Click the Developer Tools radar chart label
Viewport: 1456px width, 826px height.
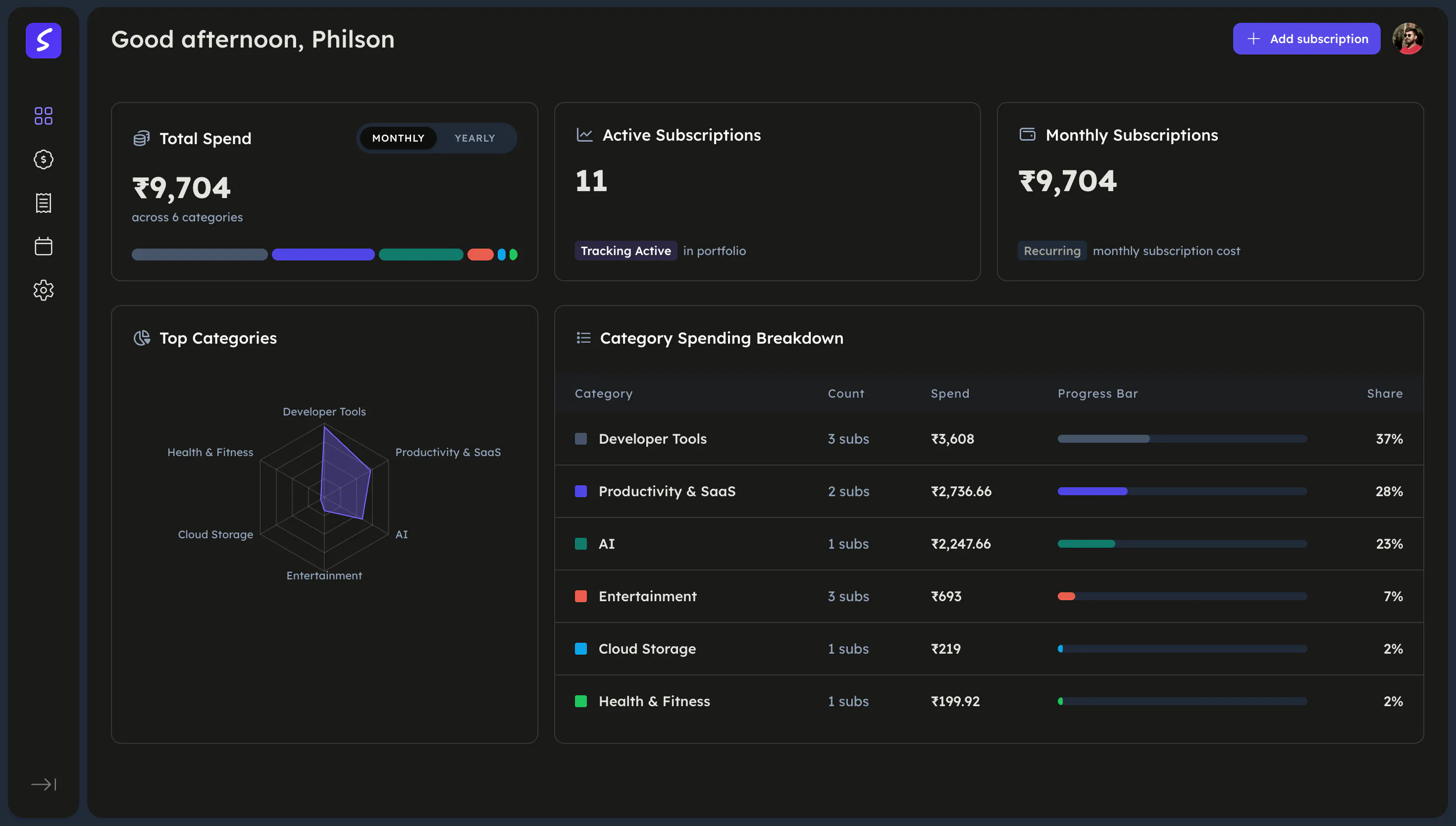click(x=324, y=412)
